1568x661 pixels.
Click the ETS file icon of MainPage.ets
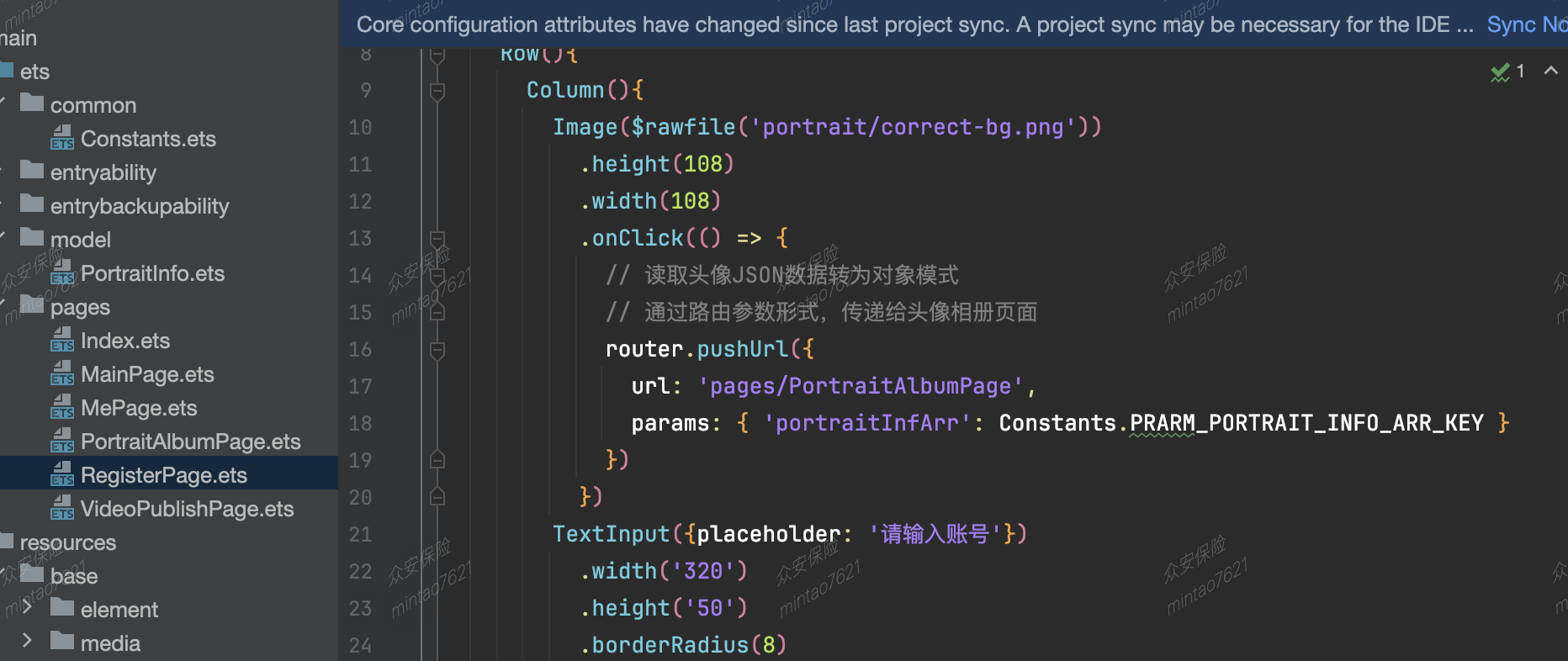click(x=62, y=373)
